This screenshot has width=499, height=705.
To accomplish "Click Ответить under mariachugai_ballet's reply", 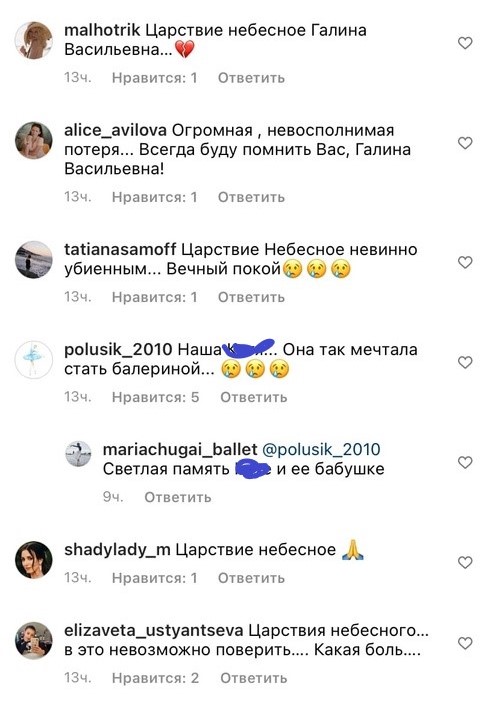I will tap(178, 497).
